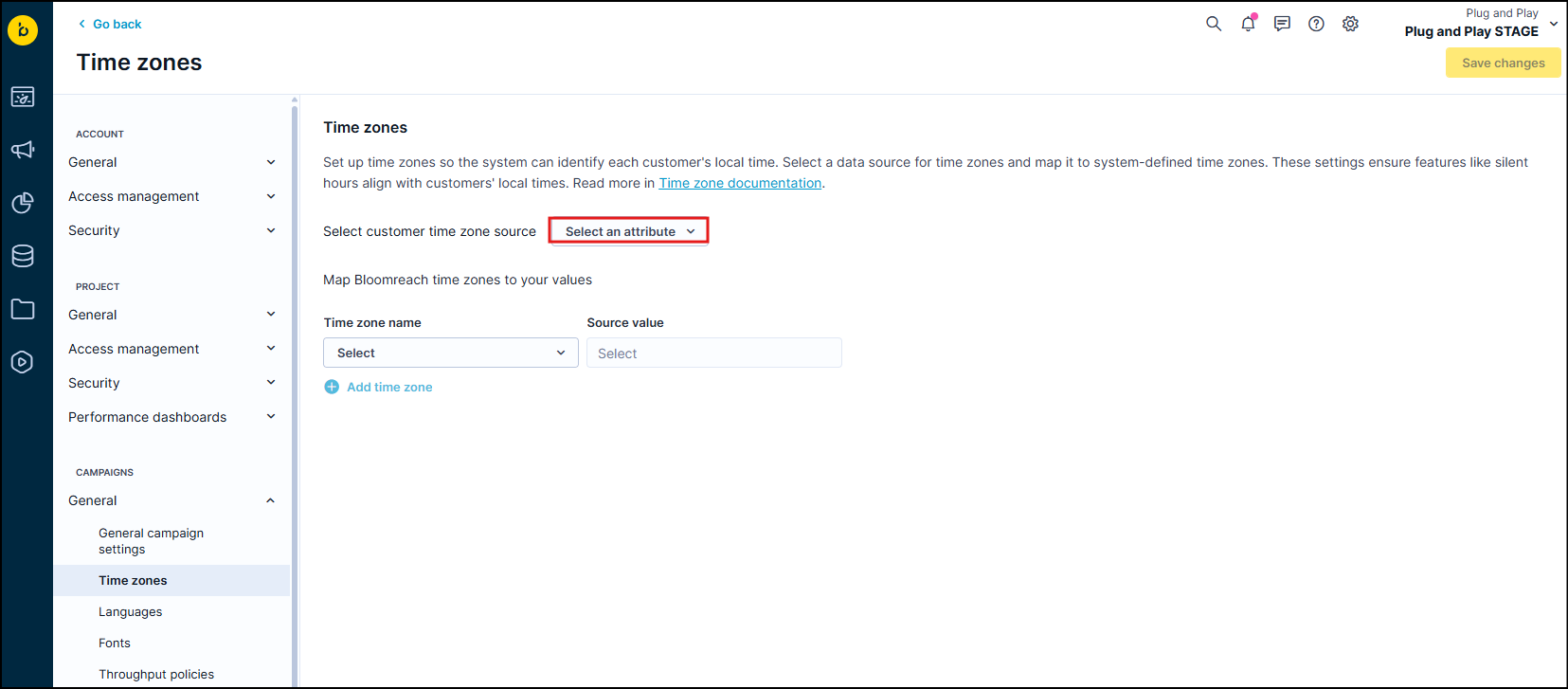The image size is (1568, 689).
Task: Open notifications bell icon
Action: point(1248,24)
